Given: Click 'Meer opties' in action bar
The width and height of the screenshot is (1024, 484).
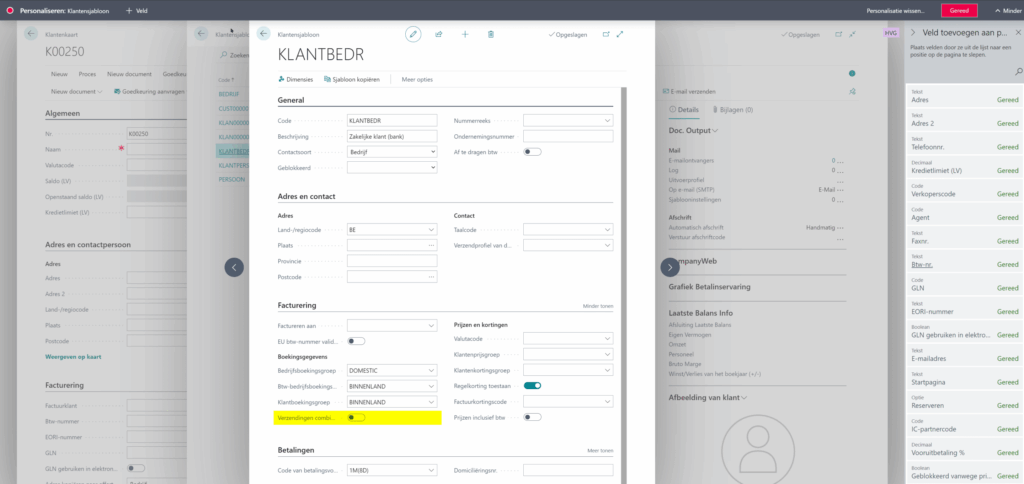Looking at the screenshot, I should coord(417,79).
